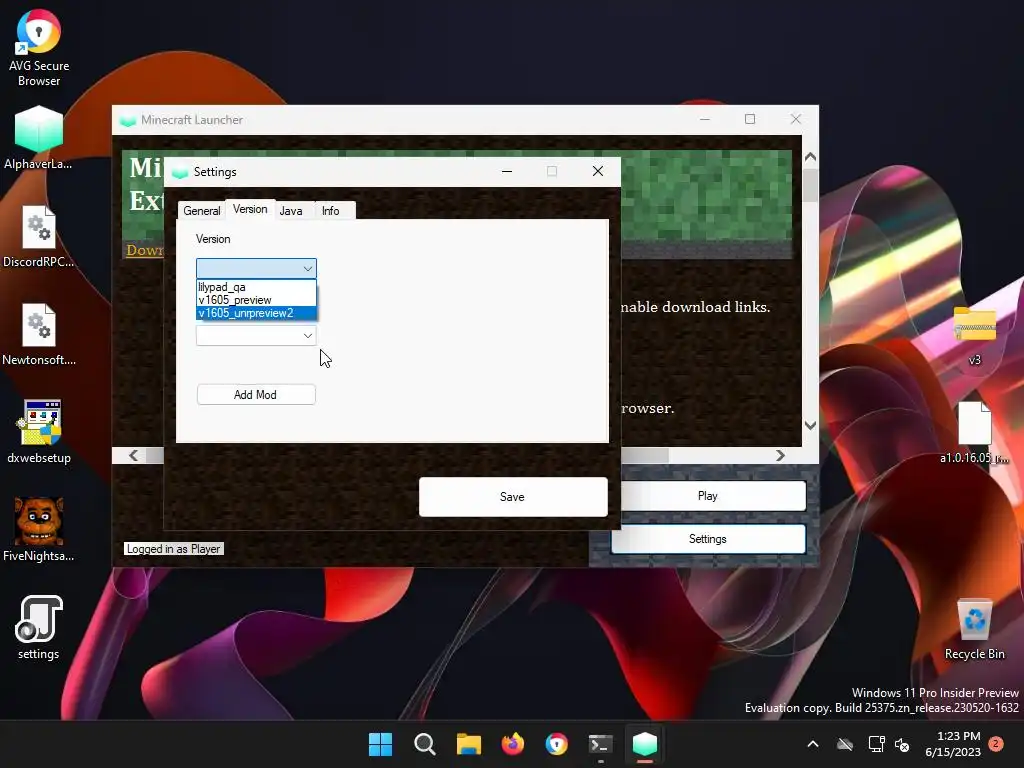1024x768 pixels.
Task: Open taskbar clock showing 1:23 PM
Action: 953,744
